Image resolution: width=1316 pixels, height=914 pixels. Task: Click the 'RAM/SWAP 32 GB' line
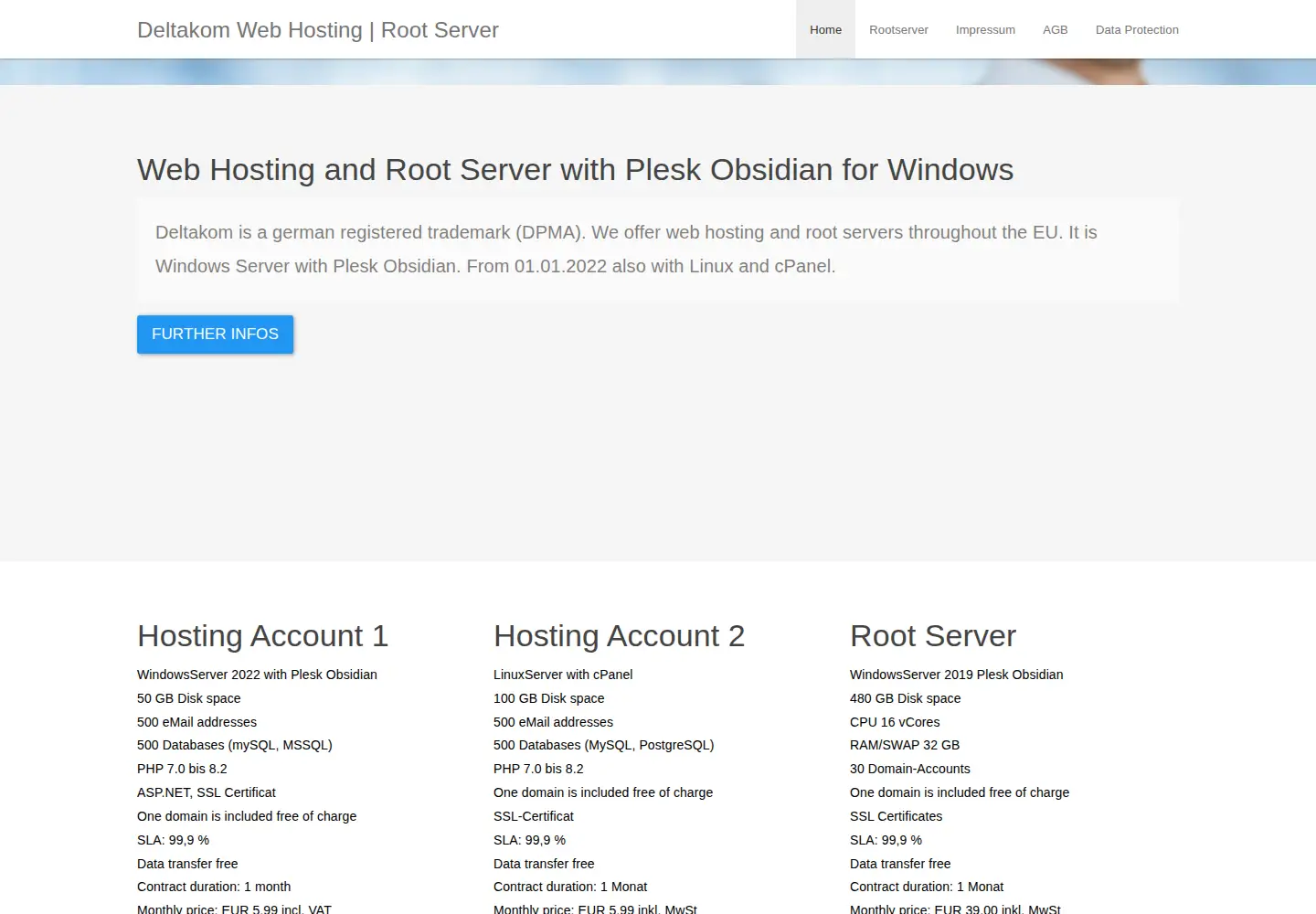[x=905, y=745]
